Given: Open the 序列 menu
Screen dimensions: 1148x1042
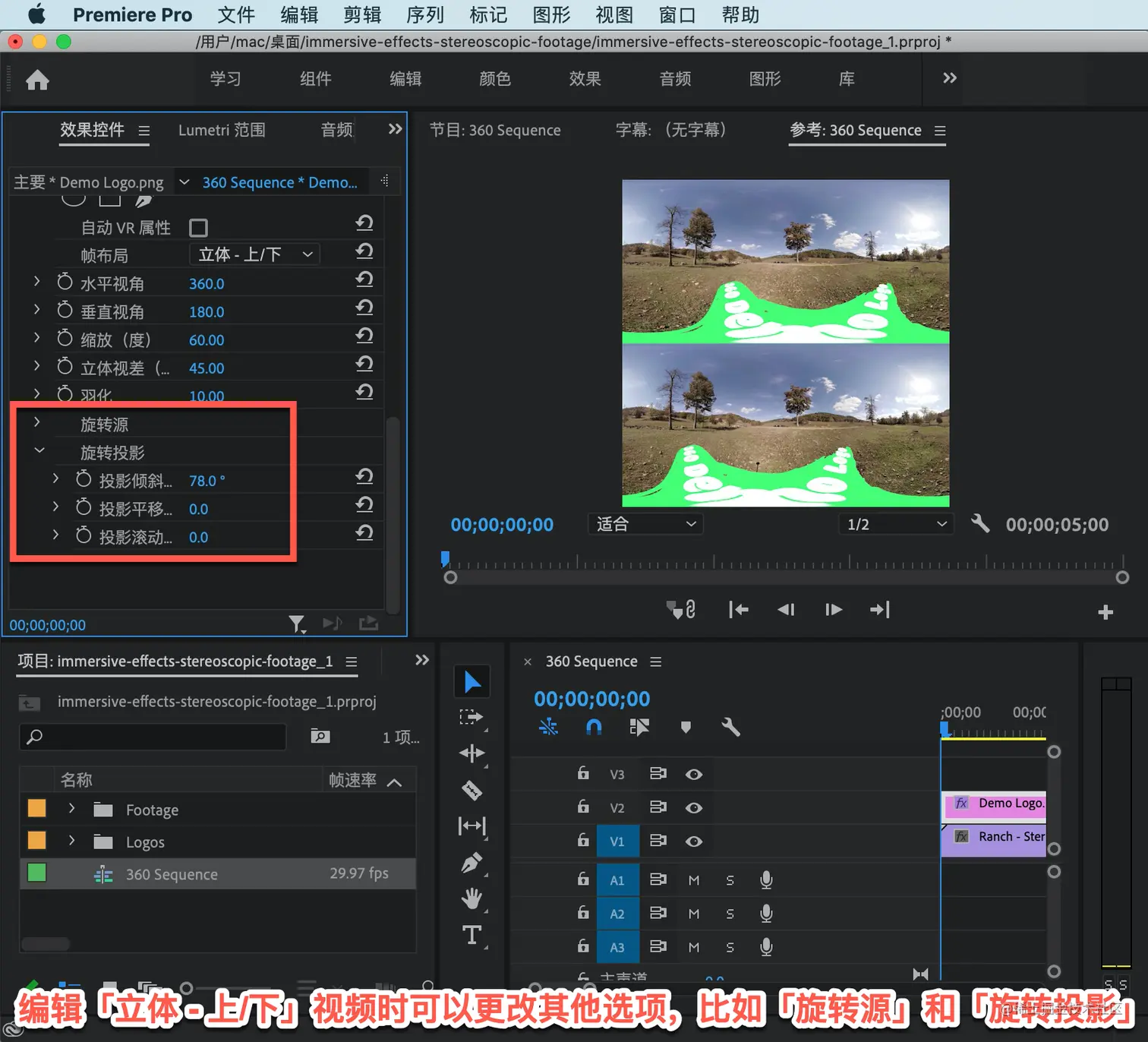Looking at the screenshot, I should (425, 15).
